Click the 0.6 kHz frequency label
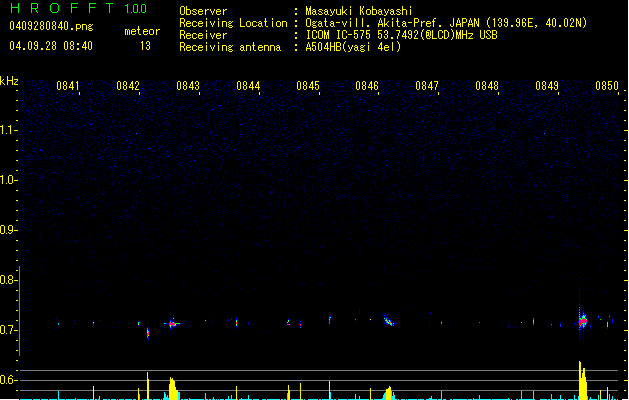The width and height of the screenshot is (629, 400). tap(8, 380)
